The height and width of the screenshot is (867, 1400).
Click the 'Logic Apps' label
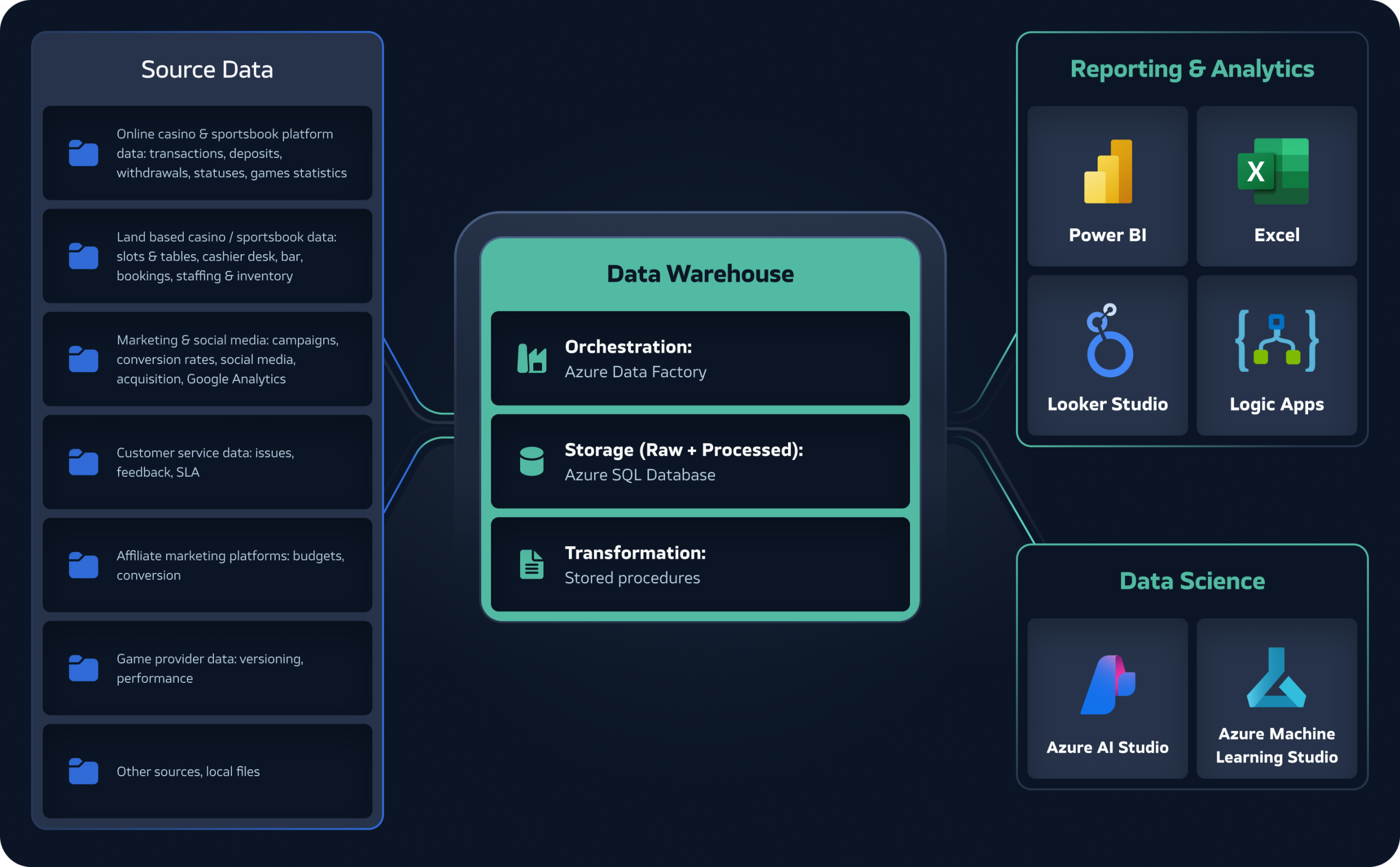1277,405
